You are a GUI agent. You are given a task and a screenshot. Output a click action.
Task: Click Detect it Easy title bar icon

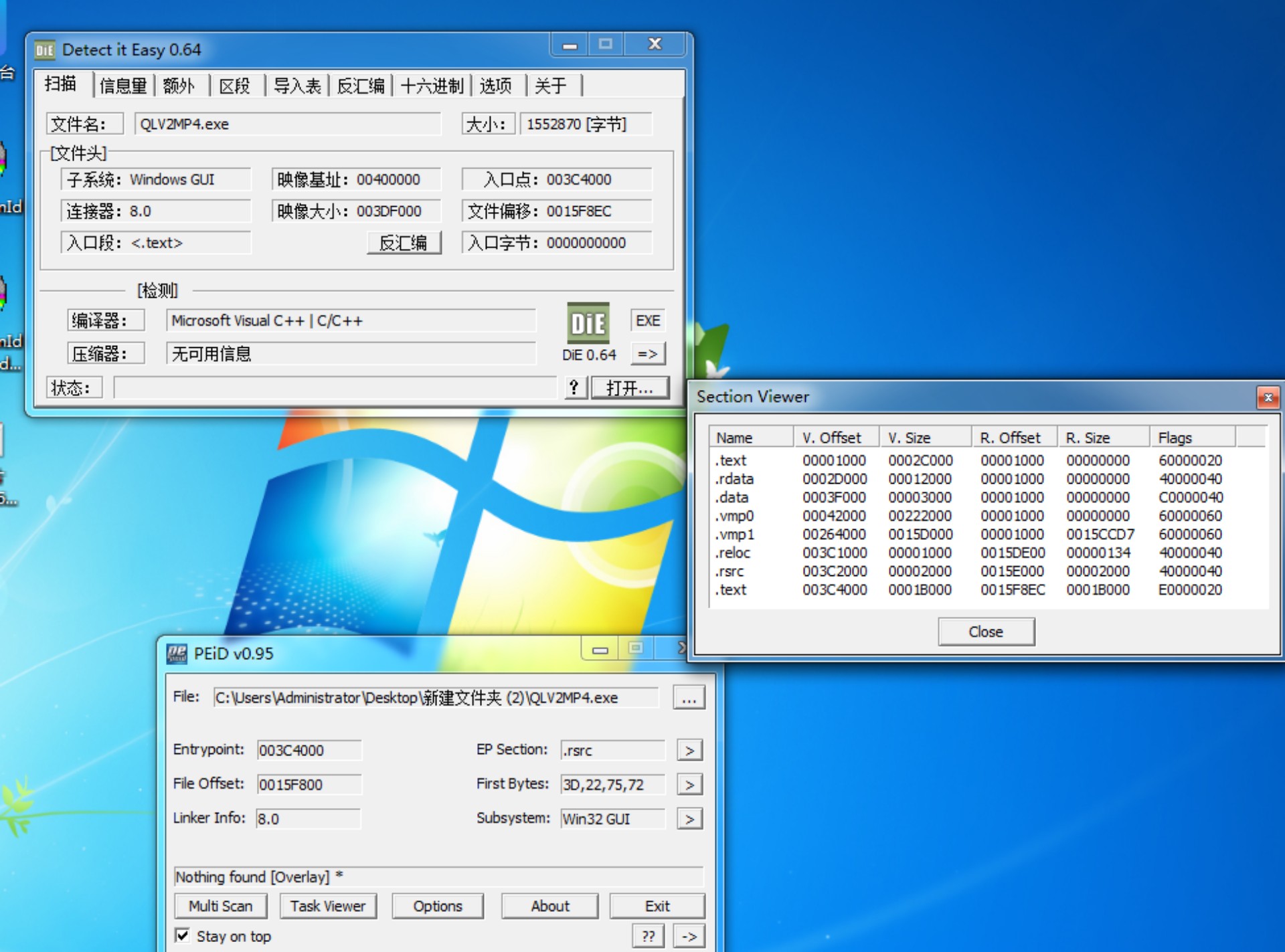pyautogui.click(x=44, y=50)
